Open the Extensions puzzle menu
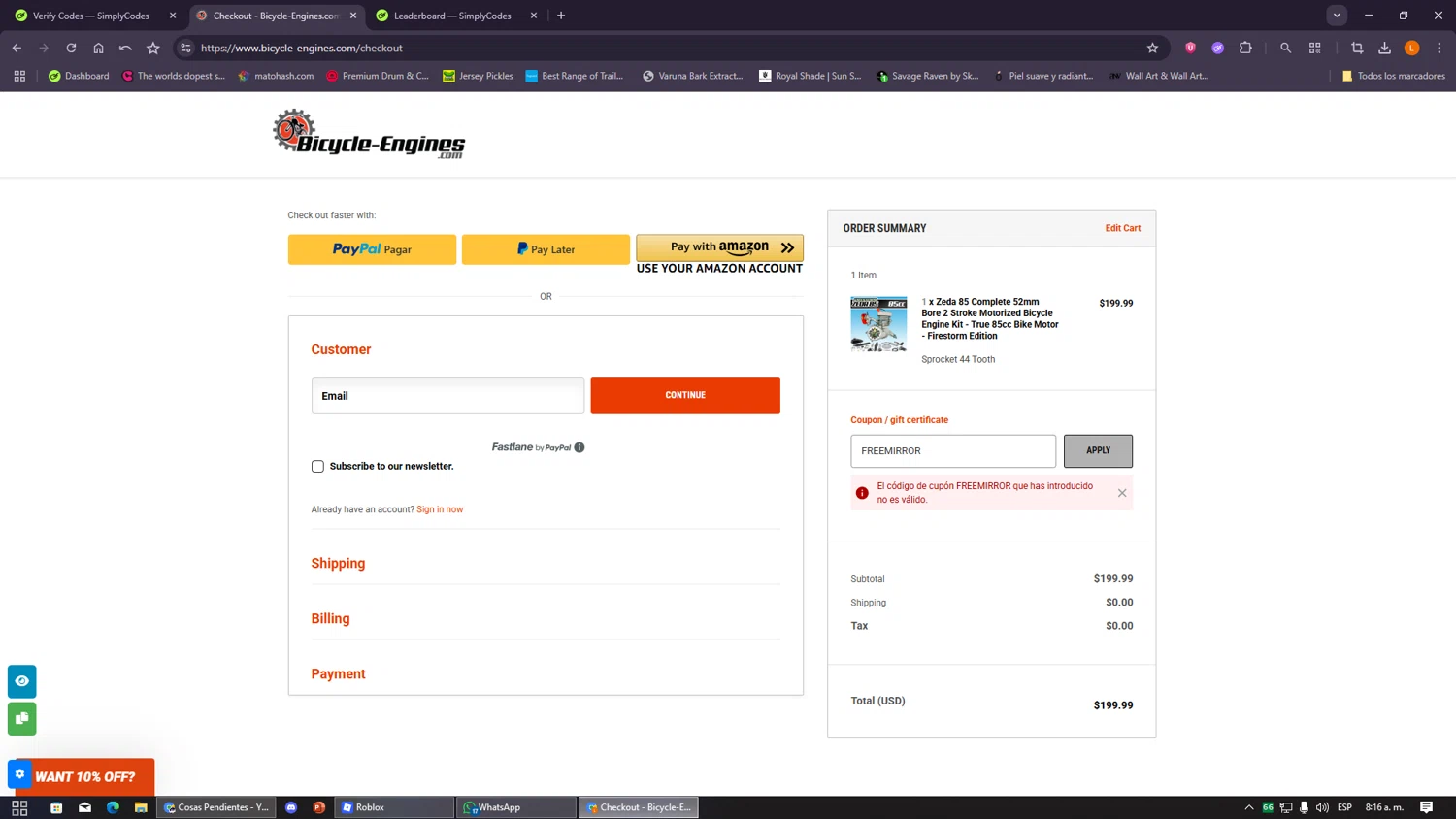 [x=1245, y=48]
